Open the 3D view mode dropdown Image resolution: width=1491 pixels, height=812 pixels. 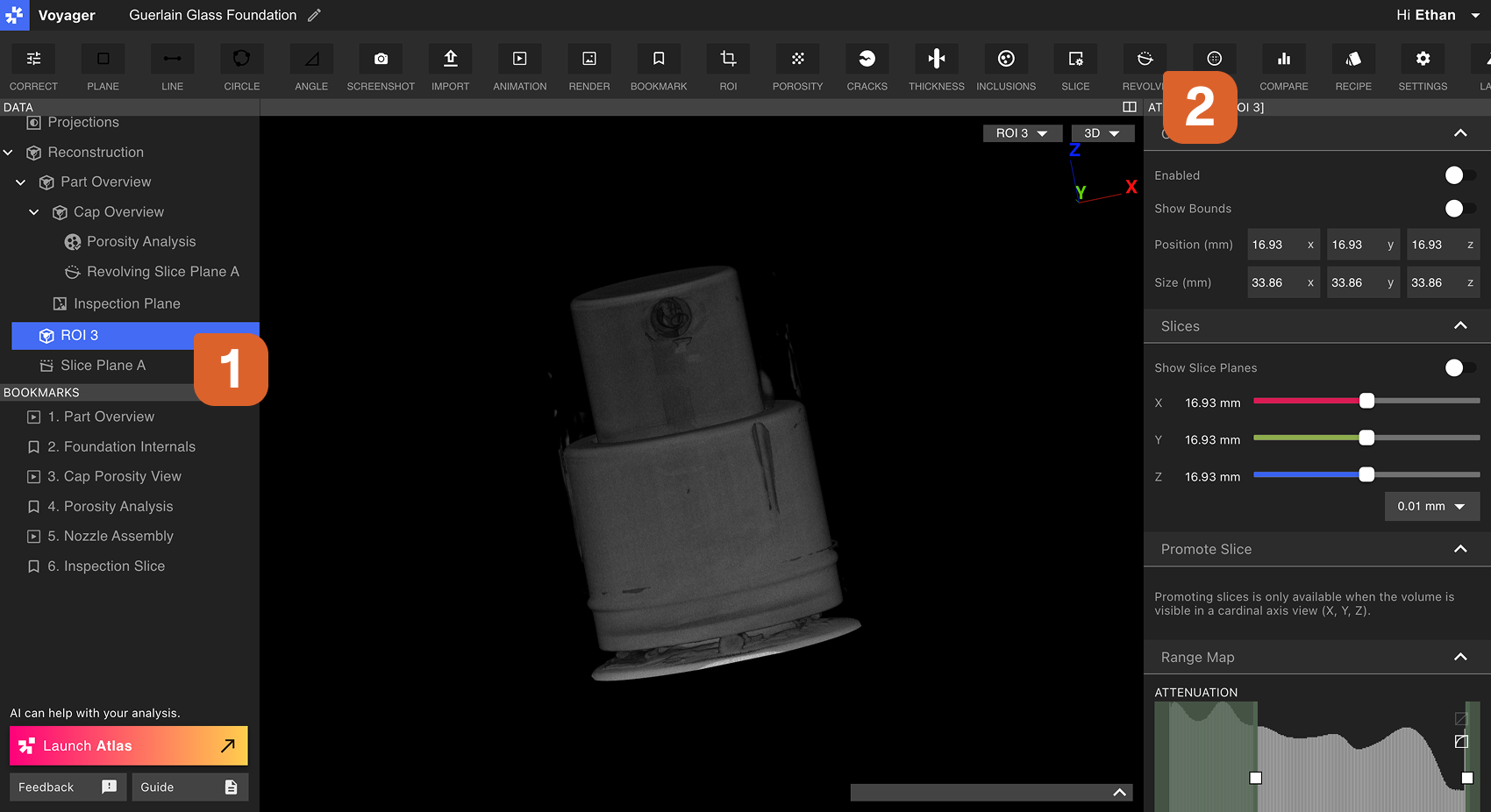pos(1102,132)
